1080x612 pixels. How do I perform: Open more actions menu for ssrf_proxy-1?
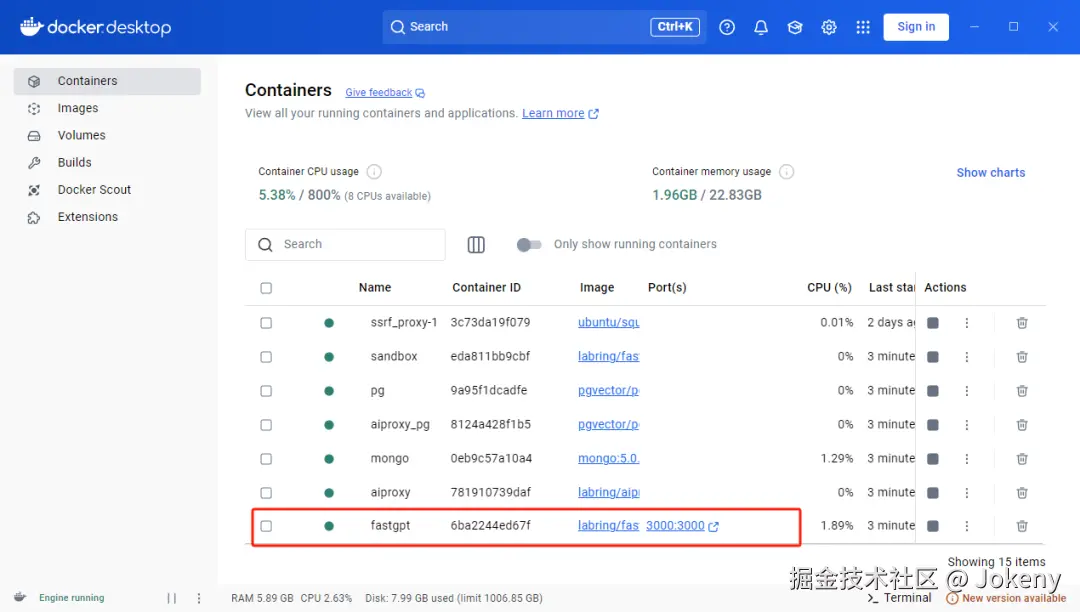(966, 323)
